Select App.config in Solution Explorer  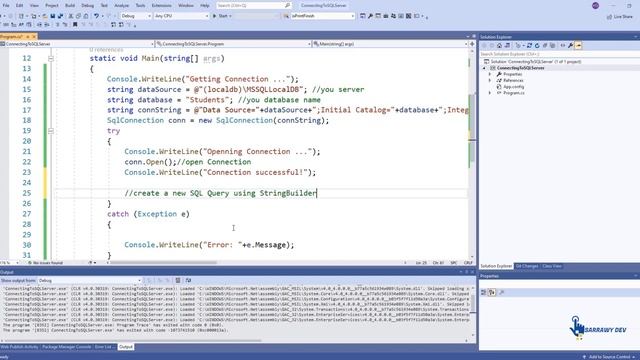point(513,87)
